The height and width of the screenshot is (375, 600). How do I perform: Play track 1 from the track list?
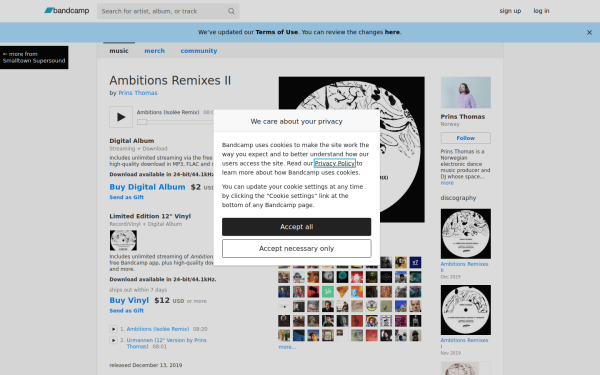pyautogui.click(x=113, y=329)
